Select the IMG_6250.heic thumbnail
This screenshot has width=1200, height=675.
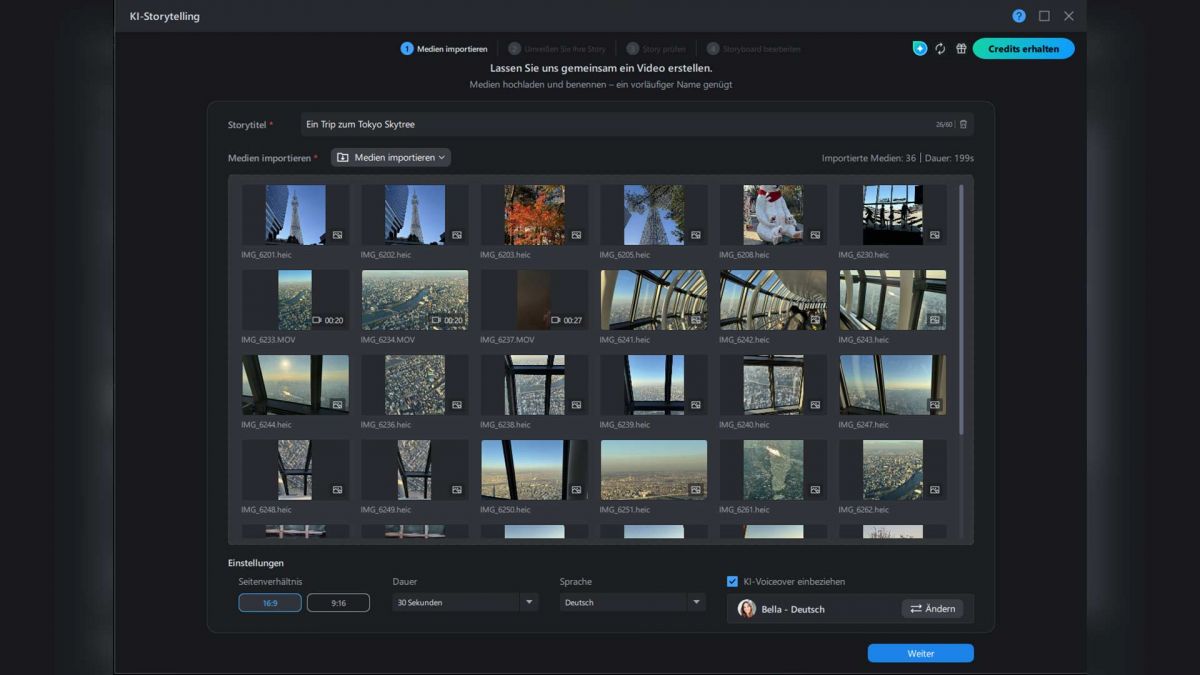click(x=534, y=470)
